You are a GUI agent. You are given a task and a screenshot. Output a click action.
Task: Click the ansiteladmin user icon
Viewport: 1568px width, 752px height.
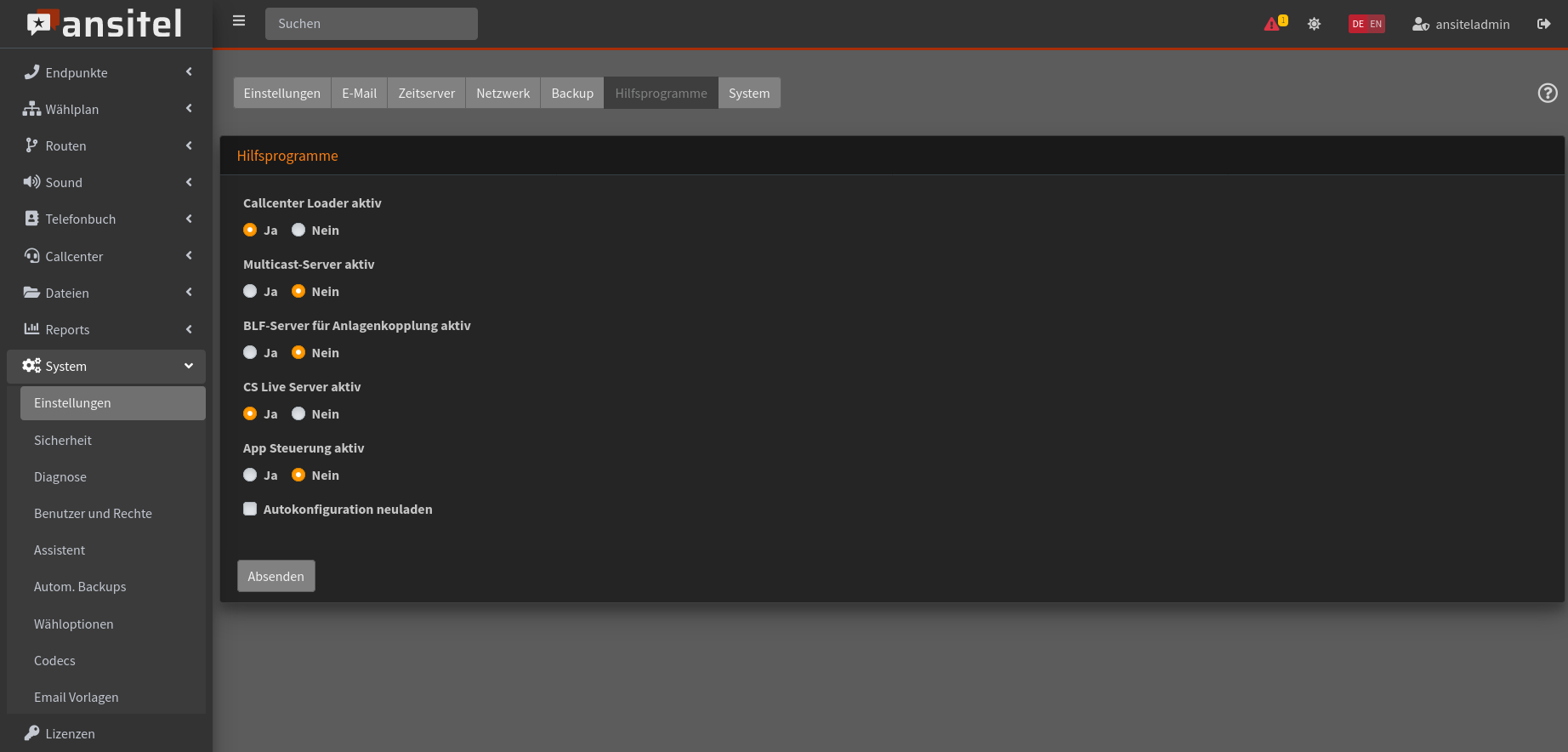pos(1420,24)
